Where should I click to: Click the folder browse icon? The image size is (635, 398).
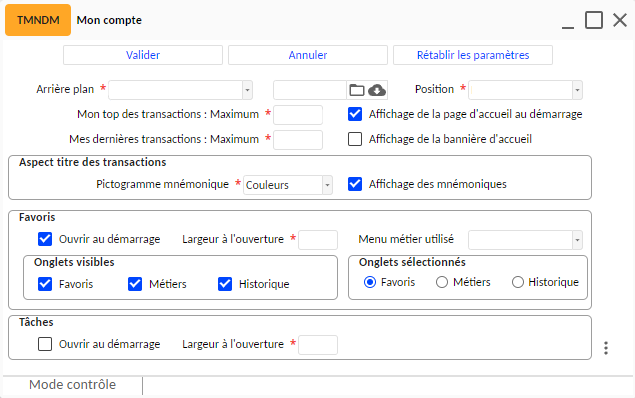[x=357, y=90]
